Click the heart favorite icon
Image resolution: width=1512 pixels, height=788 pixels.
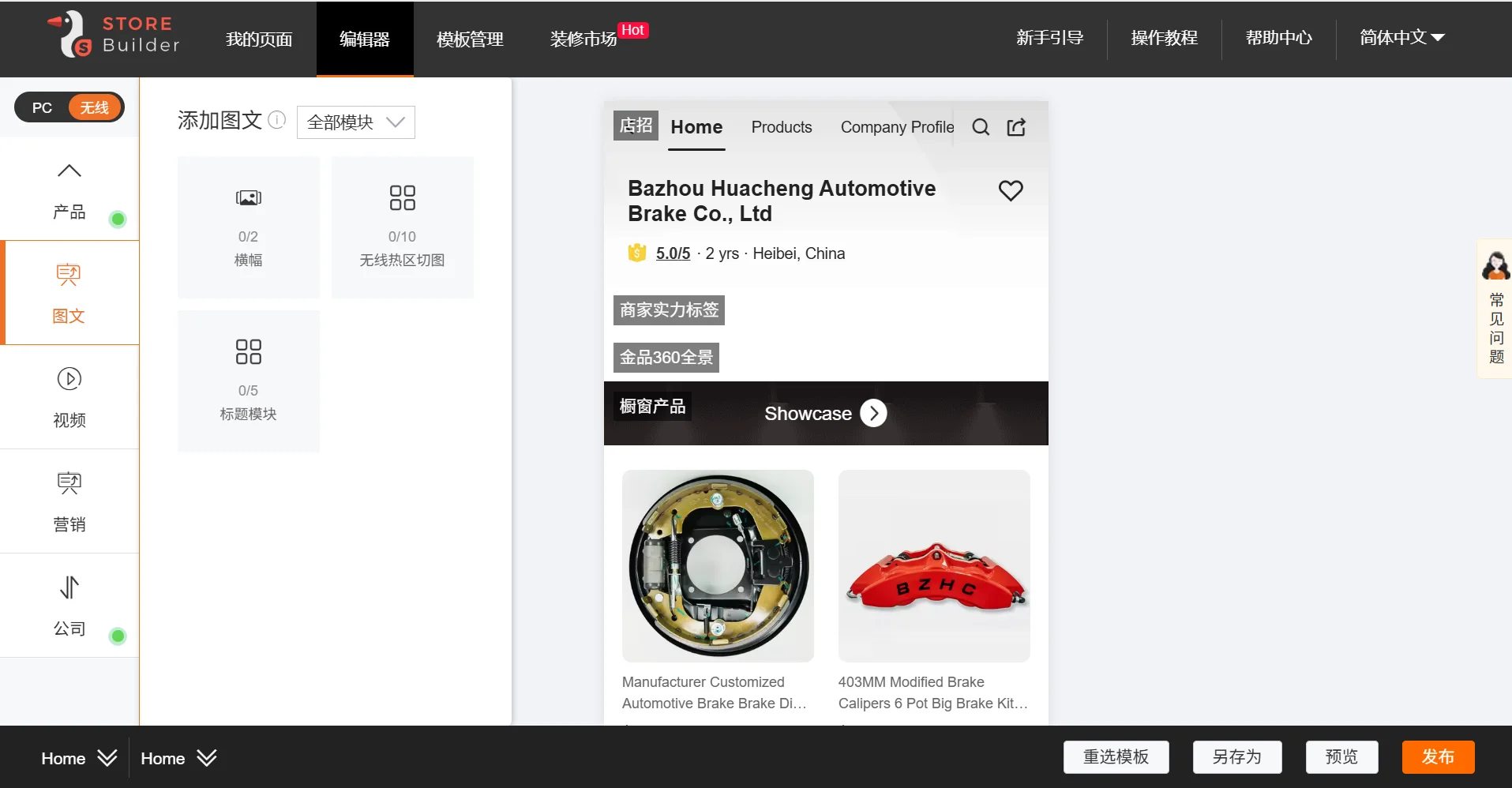(1010, 190)
